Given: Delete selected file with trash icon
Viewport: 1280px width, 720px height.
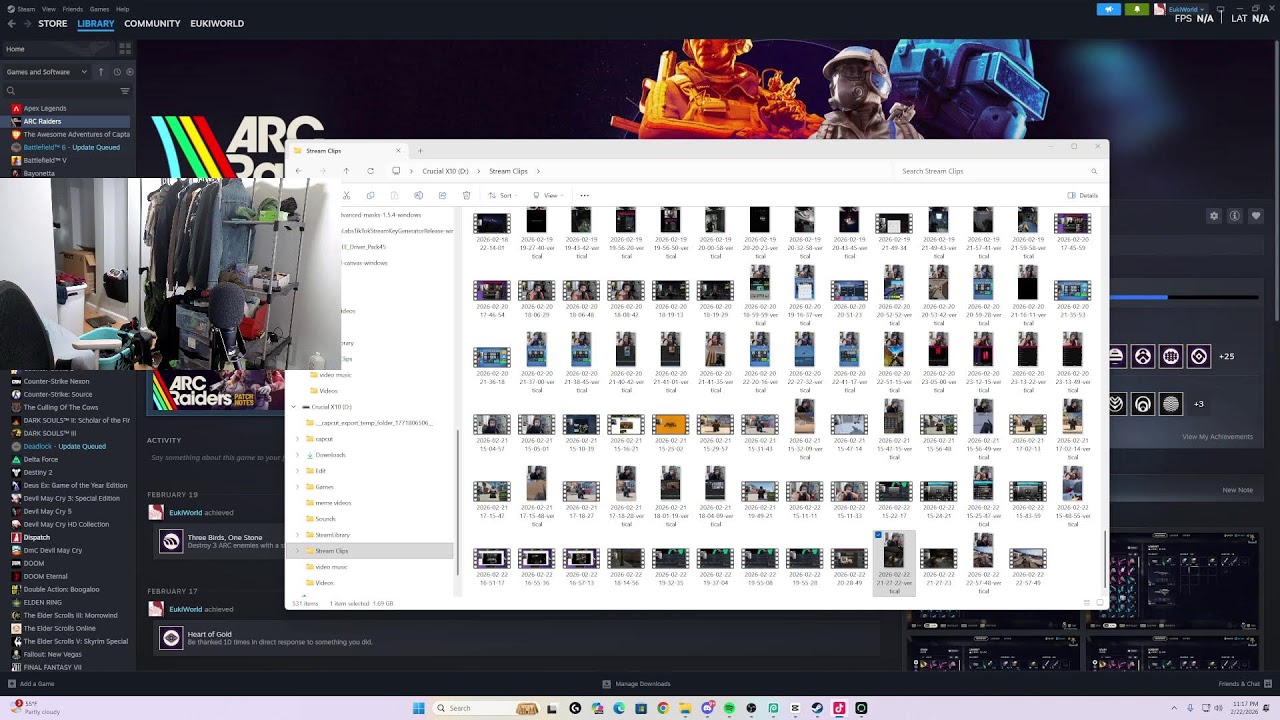Looking at the screenshot, I should (x=466, y=196).
